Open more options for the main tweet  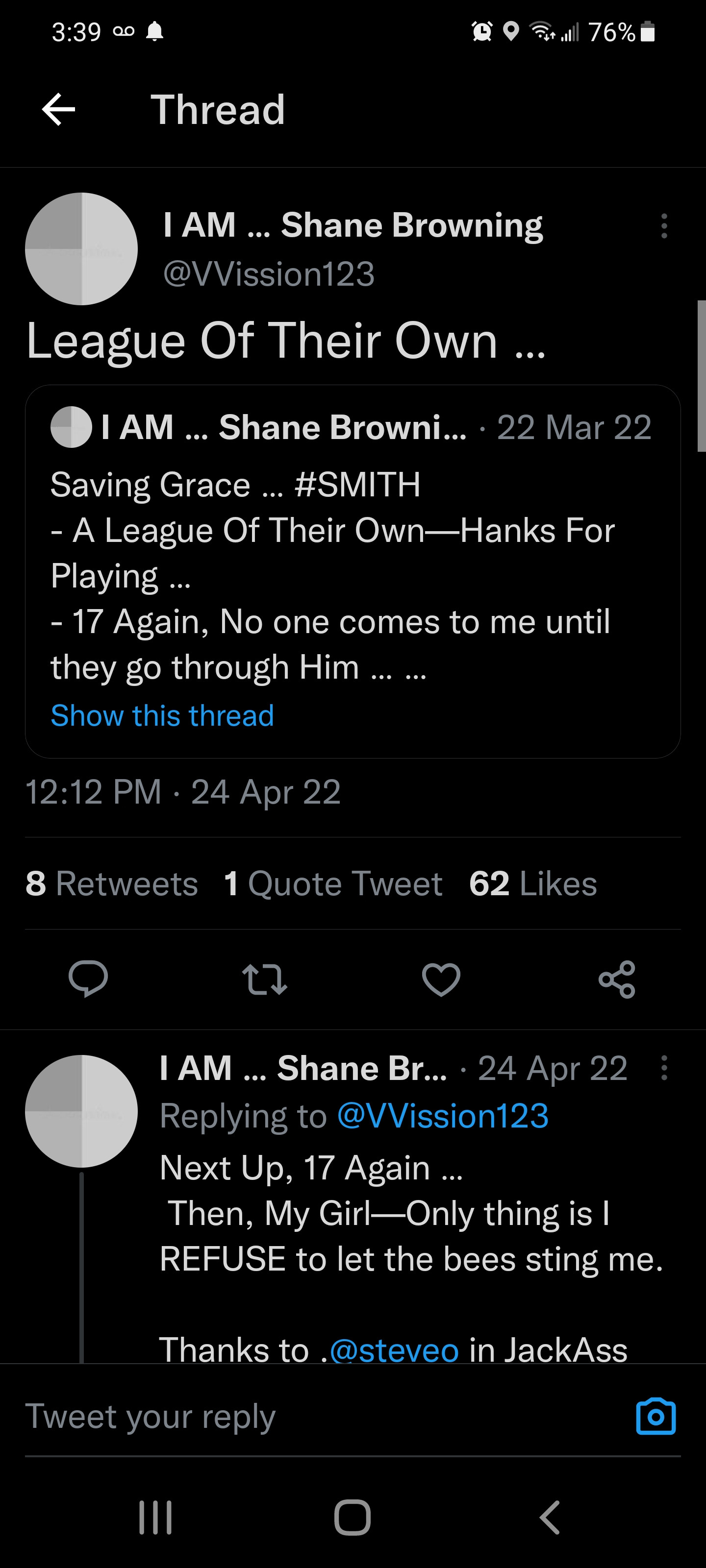pos(664,226)
